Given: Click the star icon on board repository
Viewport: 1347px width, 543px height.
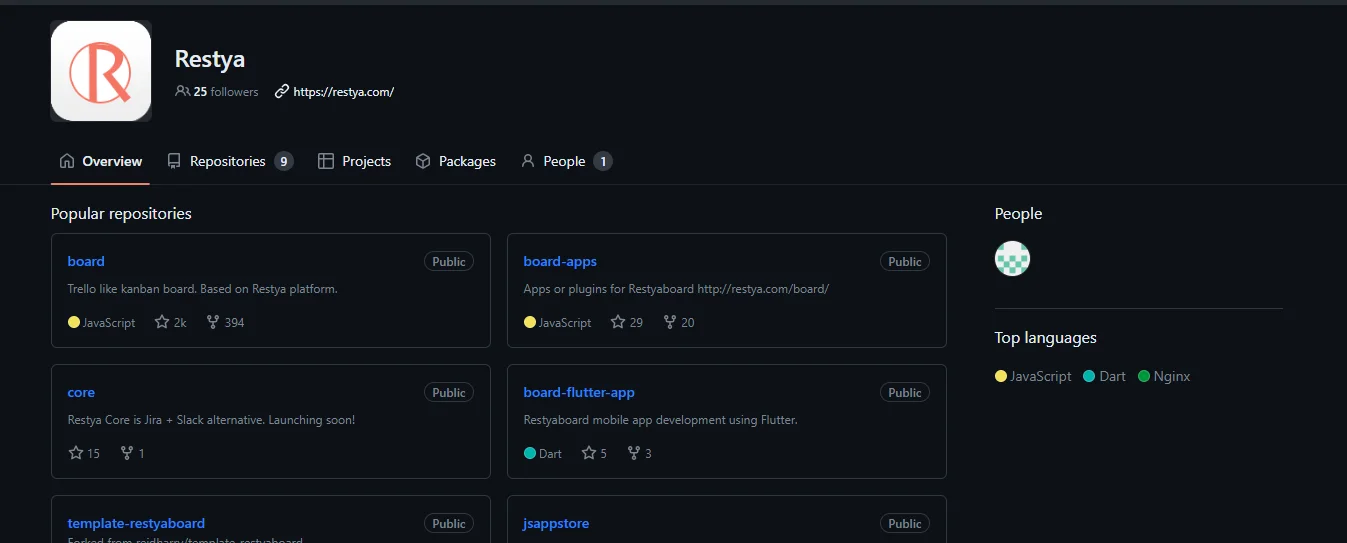Looking at the screenshot, I should coord(162,322).
